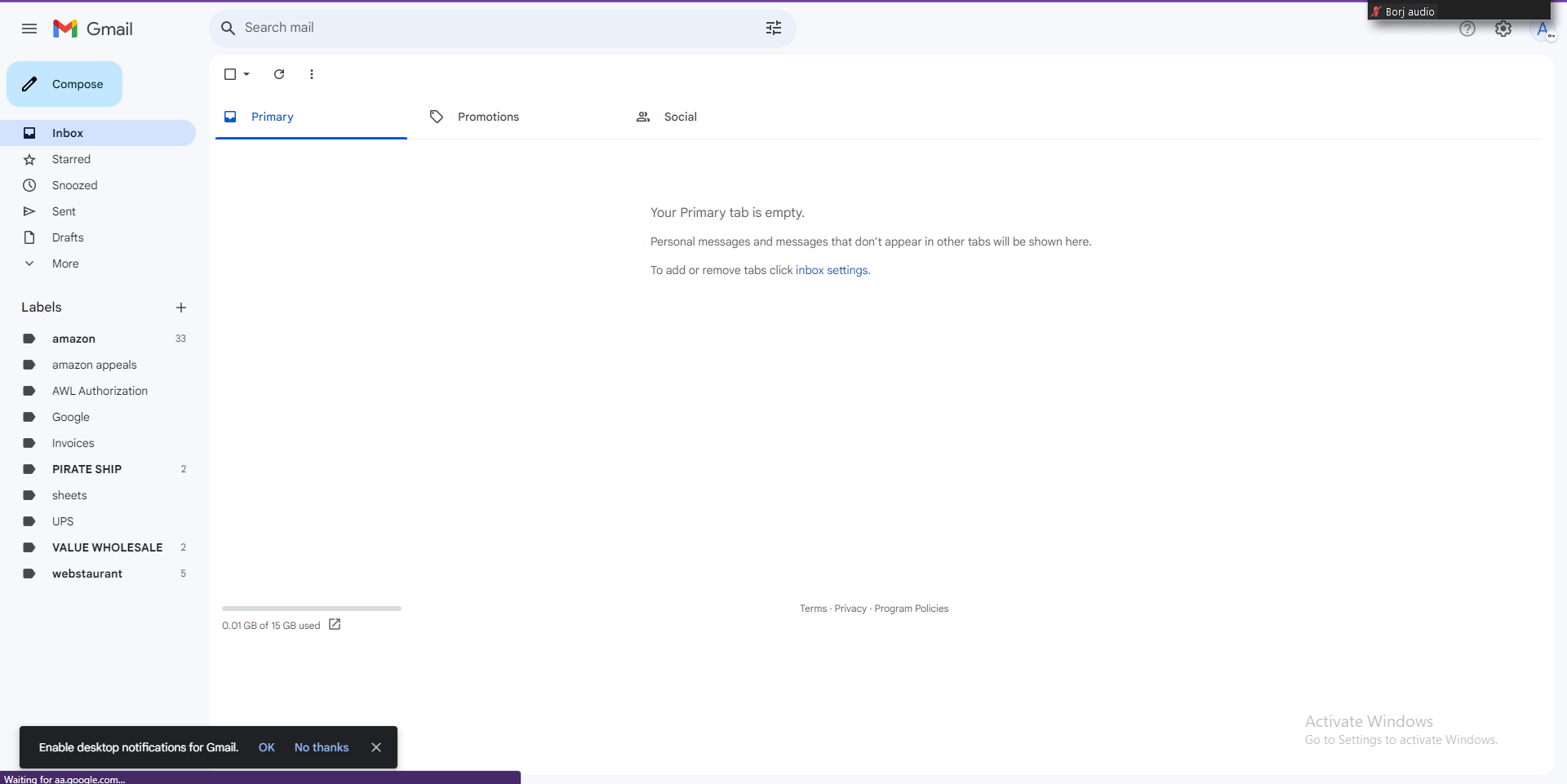Viewport: 1567px width, 784px height.
Task: Click the Social people icon
Action: (x=643, y=117)
